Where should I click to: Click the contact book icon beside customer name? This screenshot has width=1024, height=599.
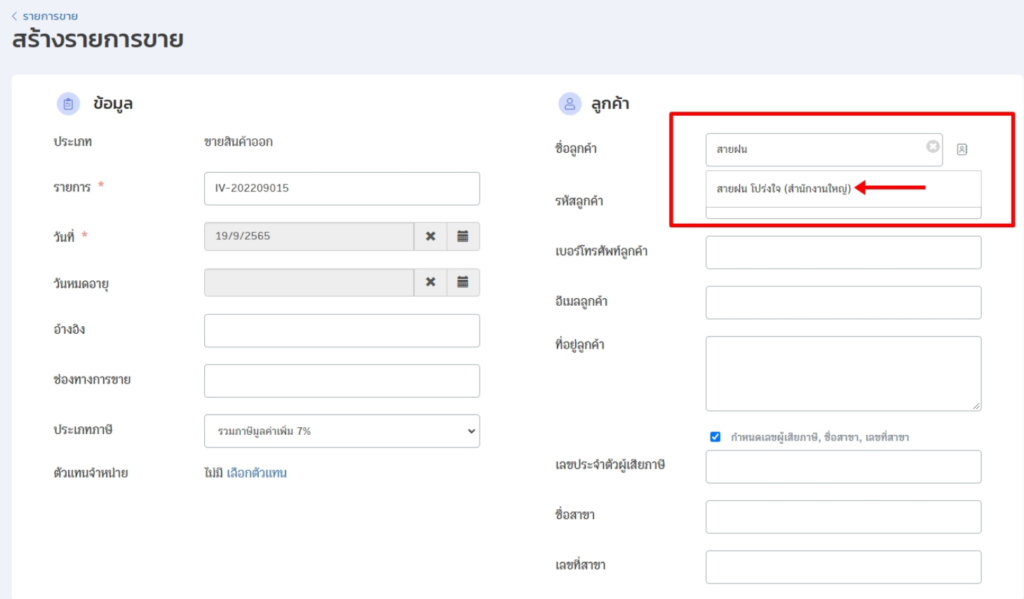pos(962,149)
